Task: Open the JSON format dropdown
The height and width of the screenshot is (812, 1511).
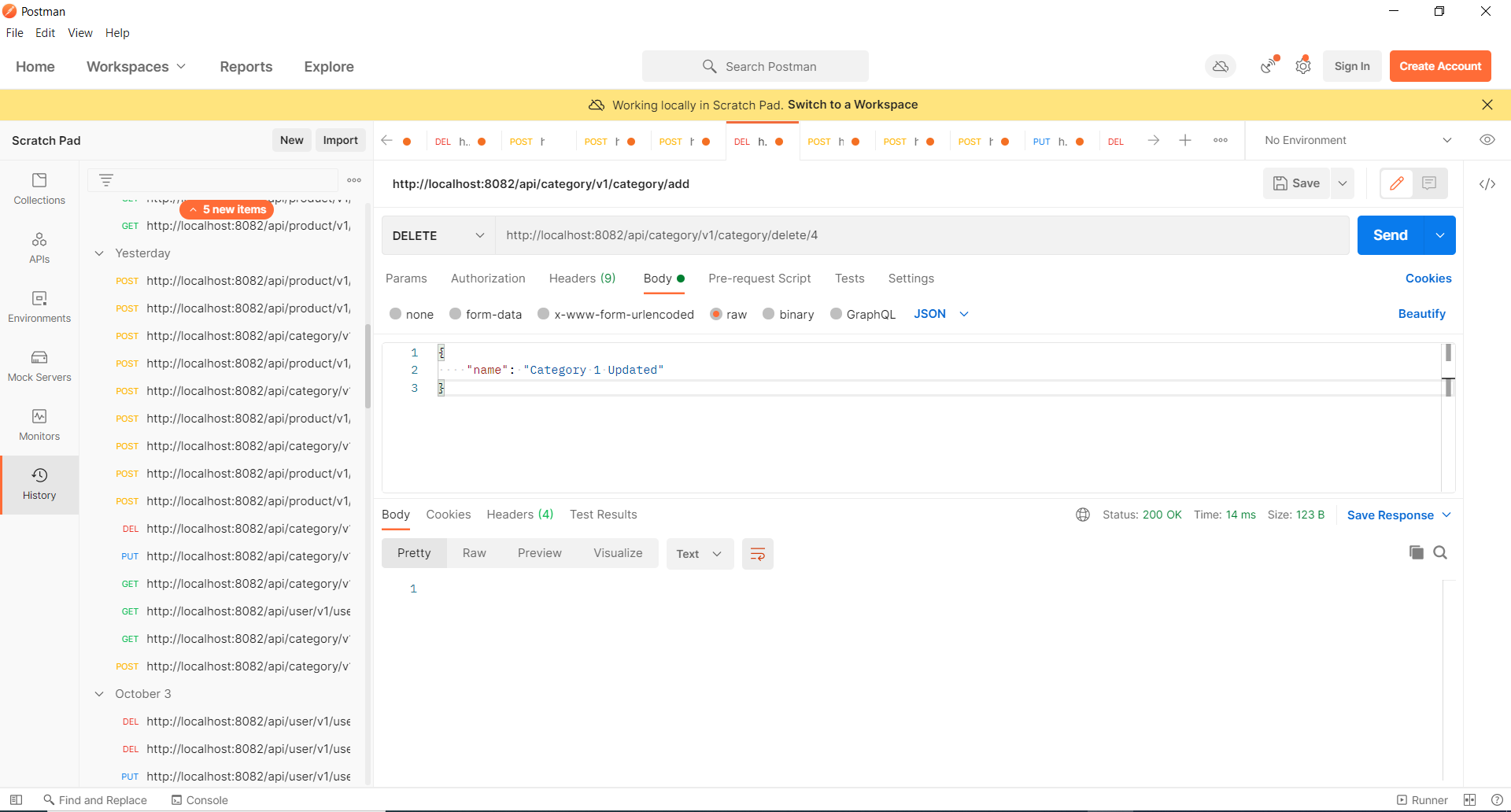Action: (x=941, y=314)
